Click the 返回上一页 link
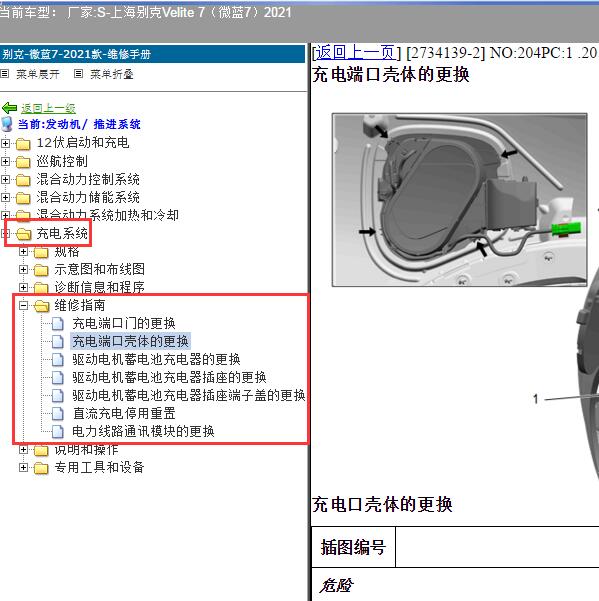Image resolution: width=599 pixels, height=601 pixels. tap(355, 53)
